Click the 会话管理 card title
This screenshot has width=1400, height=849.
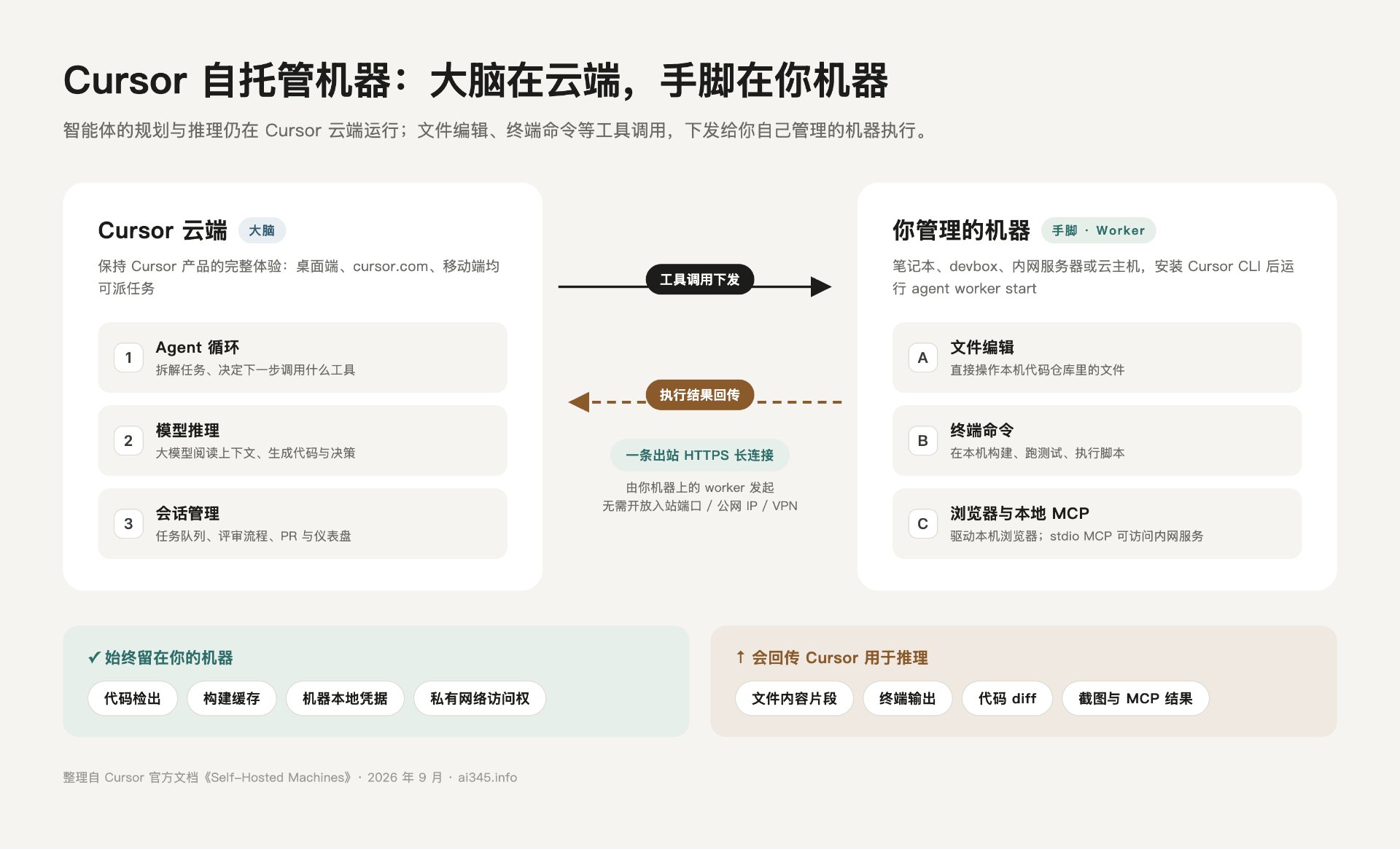187,514
